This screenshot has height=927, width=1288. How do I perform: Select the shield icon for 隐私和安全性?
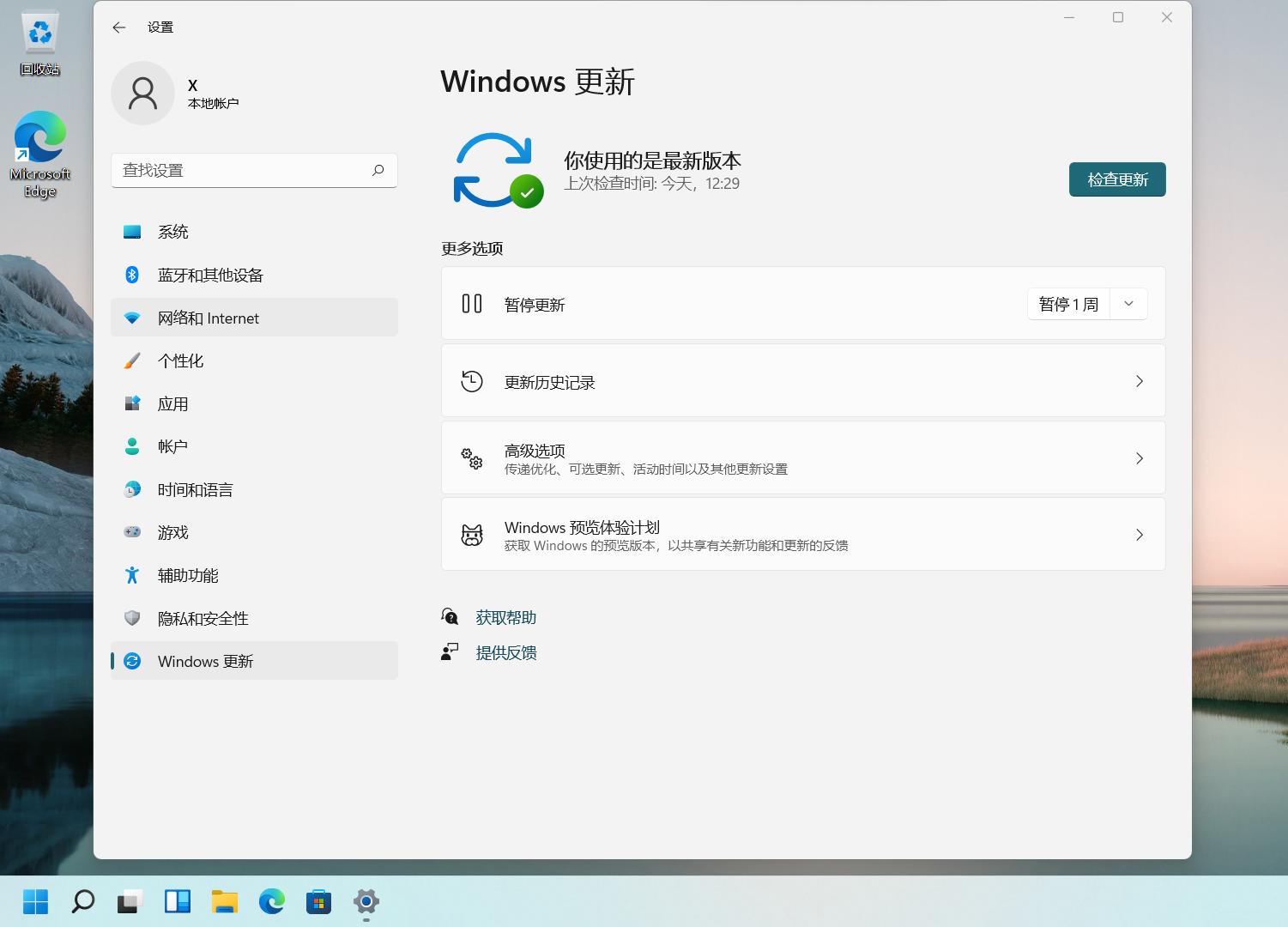[131, 618]
